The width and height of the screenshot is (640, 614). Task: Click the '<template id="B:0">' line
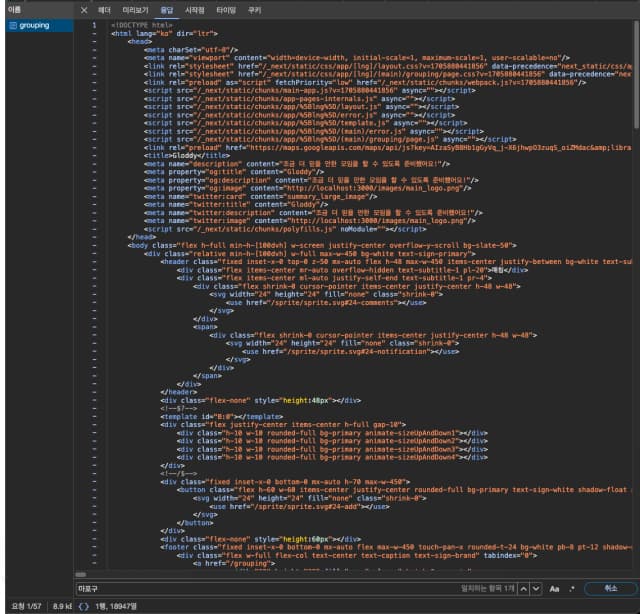222,416
